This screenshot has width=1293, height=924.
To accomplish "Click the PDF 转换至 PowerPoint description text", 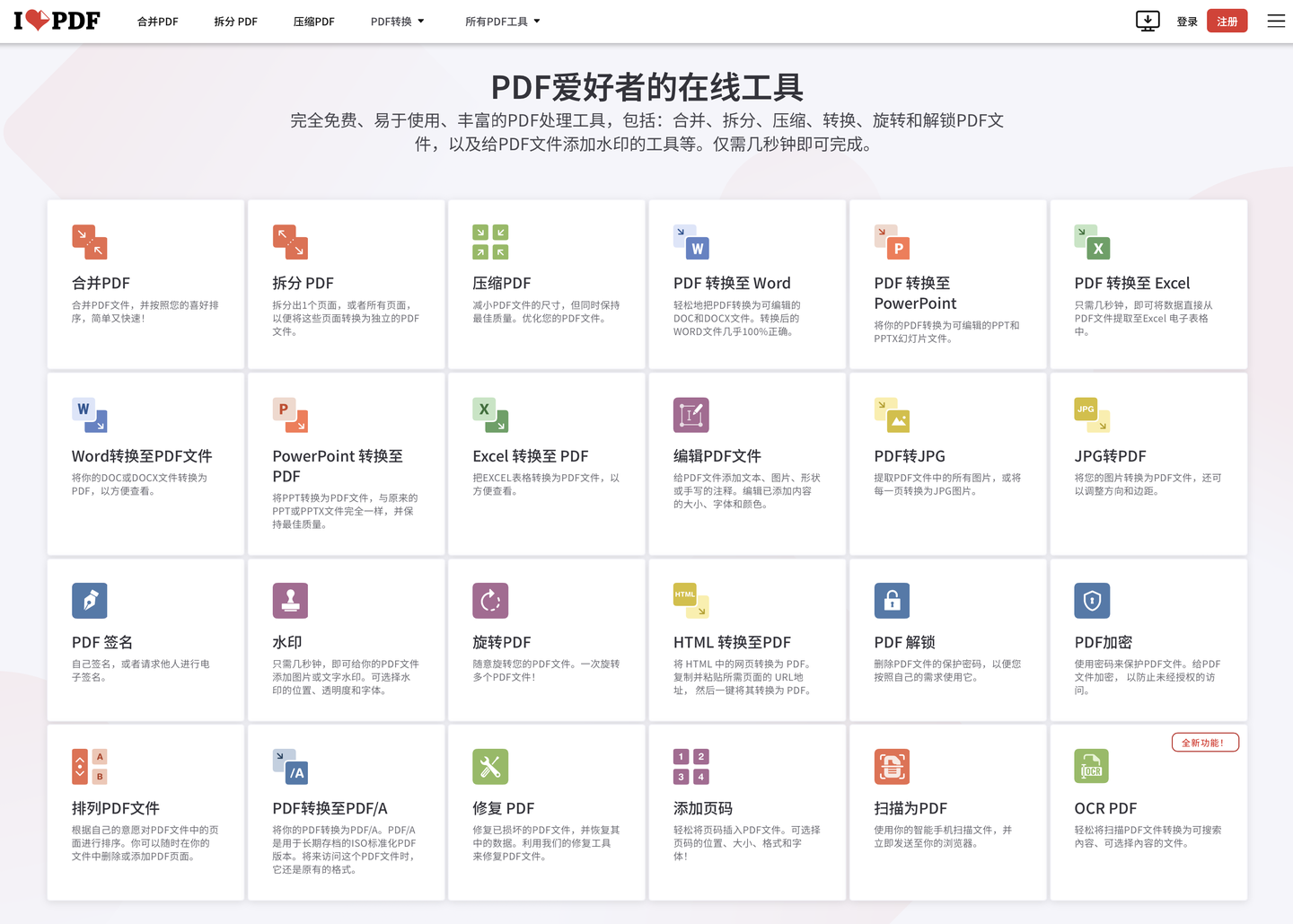I will coord(946,331).
